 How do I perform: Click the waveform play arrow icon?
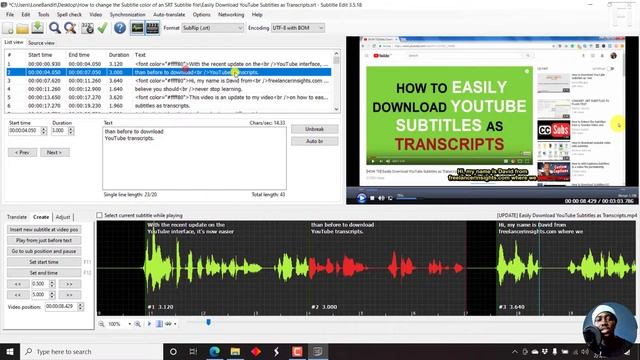click(x=149, y=324)
